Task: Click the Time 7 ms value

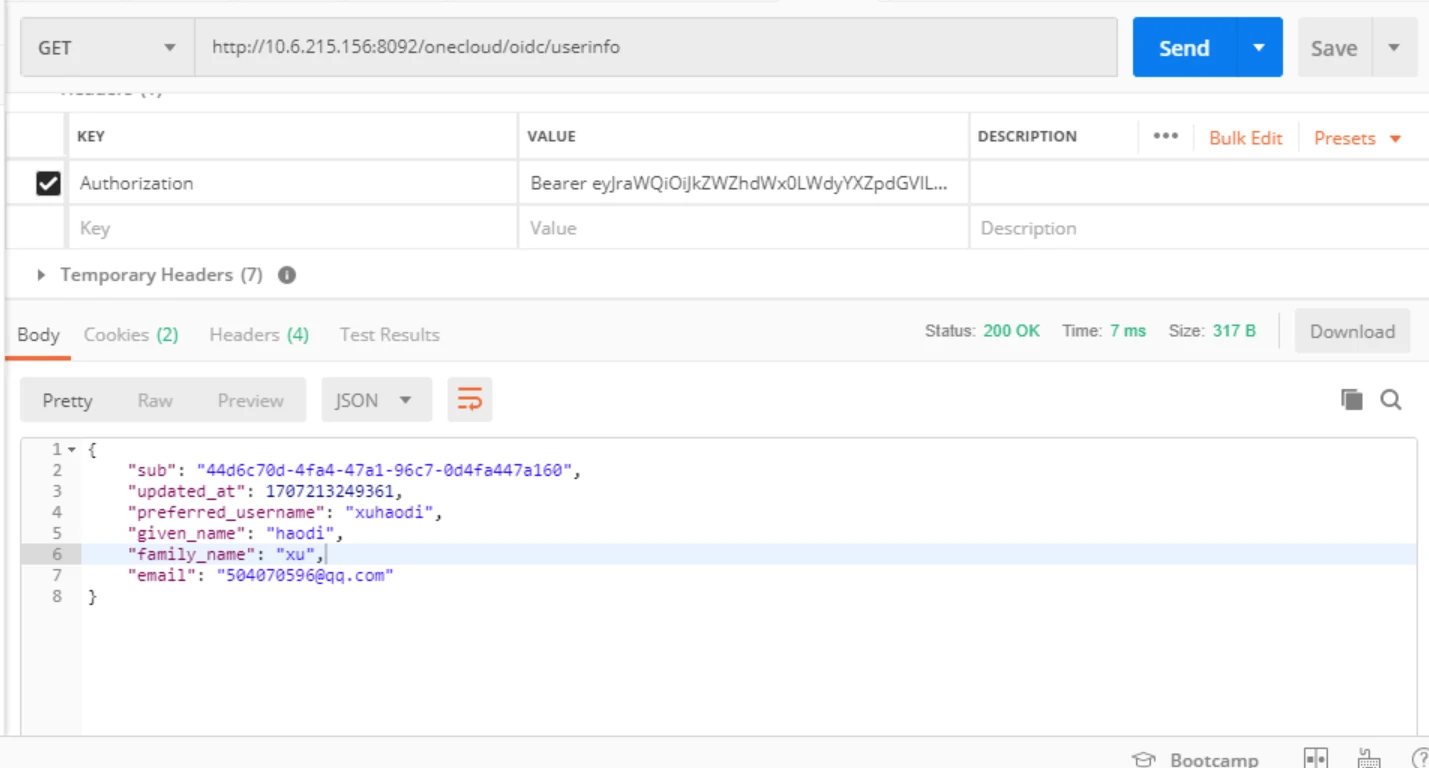Action: click(x=1128, y=331)
